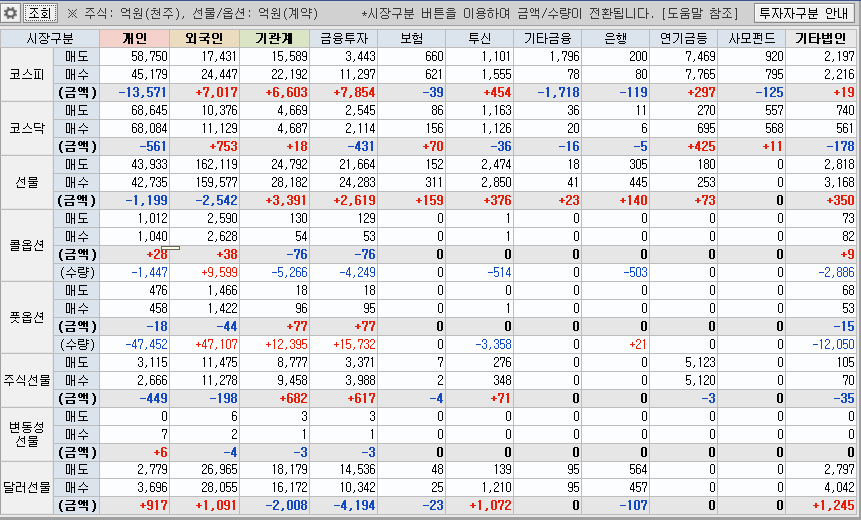The width and height of the screenshot is (861, 520).
Task: Toggle the 달러선물 market row button
Action: [27, 488]
